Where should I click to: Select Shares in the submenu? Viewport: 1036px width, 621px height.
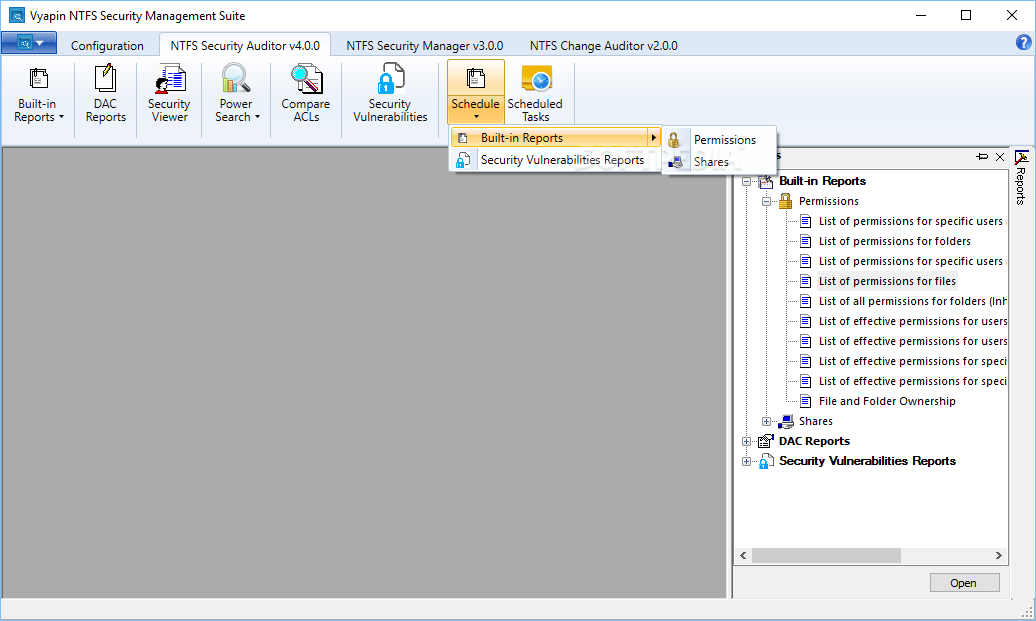click(720, 162)
